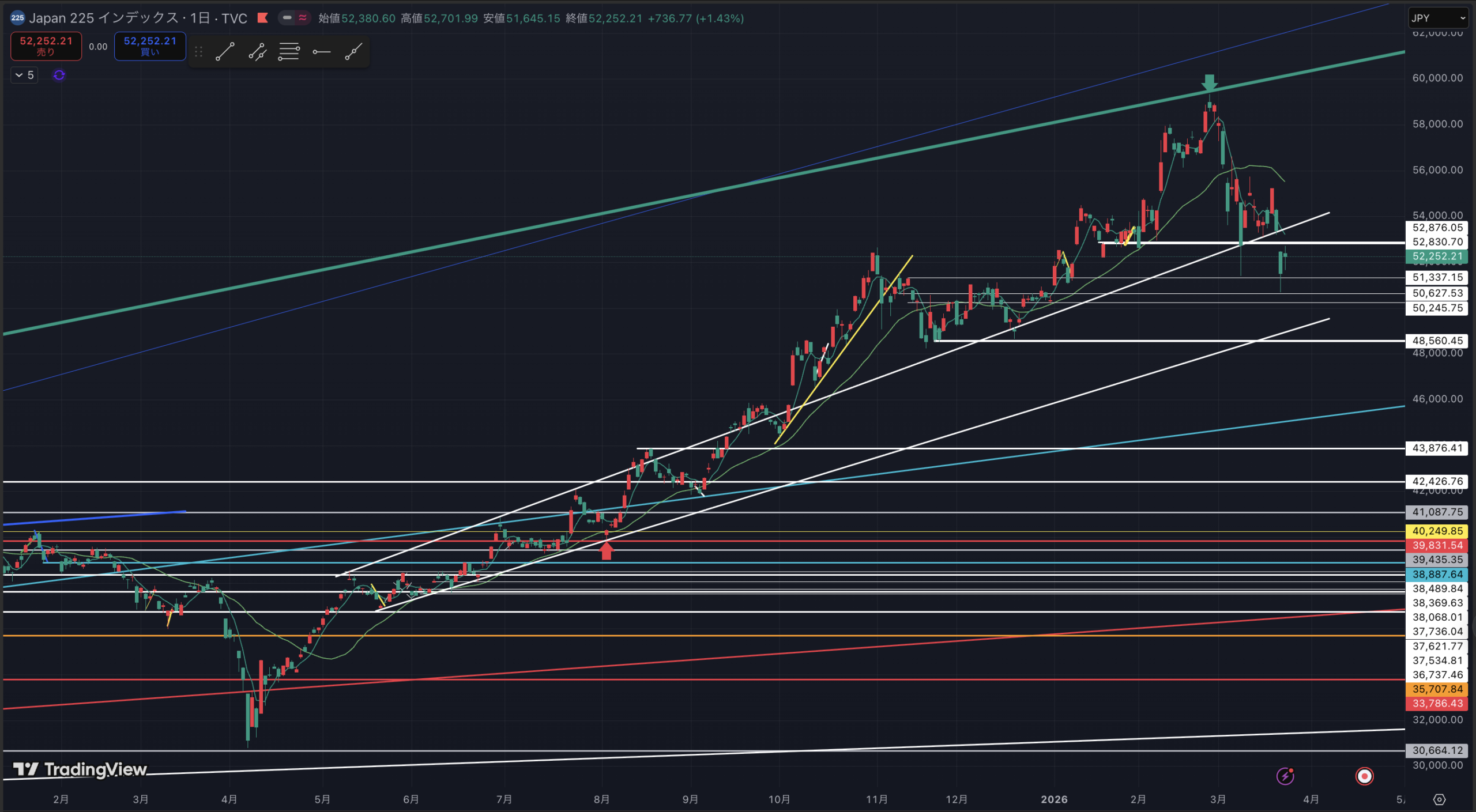Screen dimensions: 1476x812
Task: Click the lightning bolt events icon
Action: 1285,776
